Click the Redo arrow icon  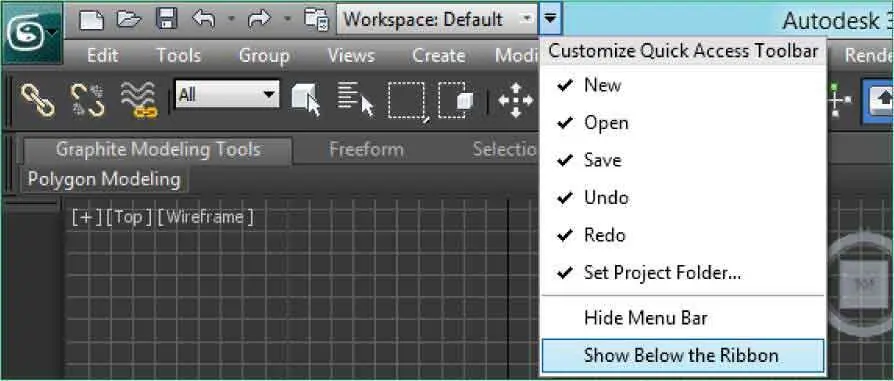click(259, 20)
